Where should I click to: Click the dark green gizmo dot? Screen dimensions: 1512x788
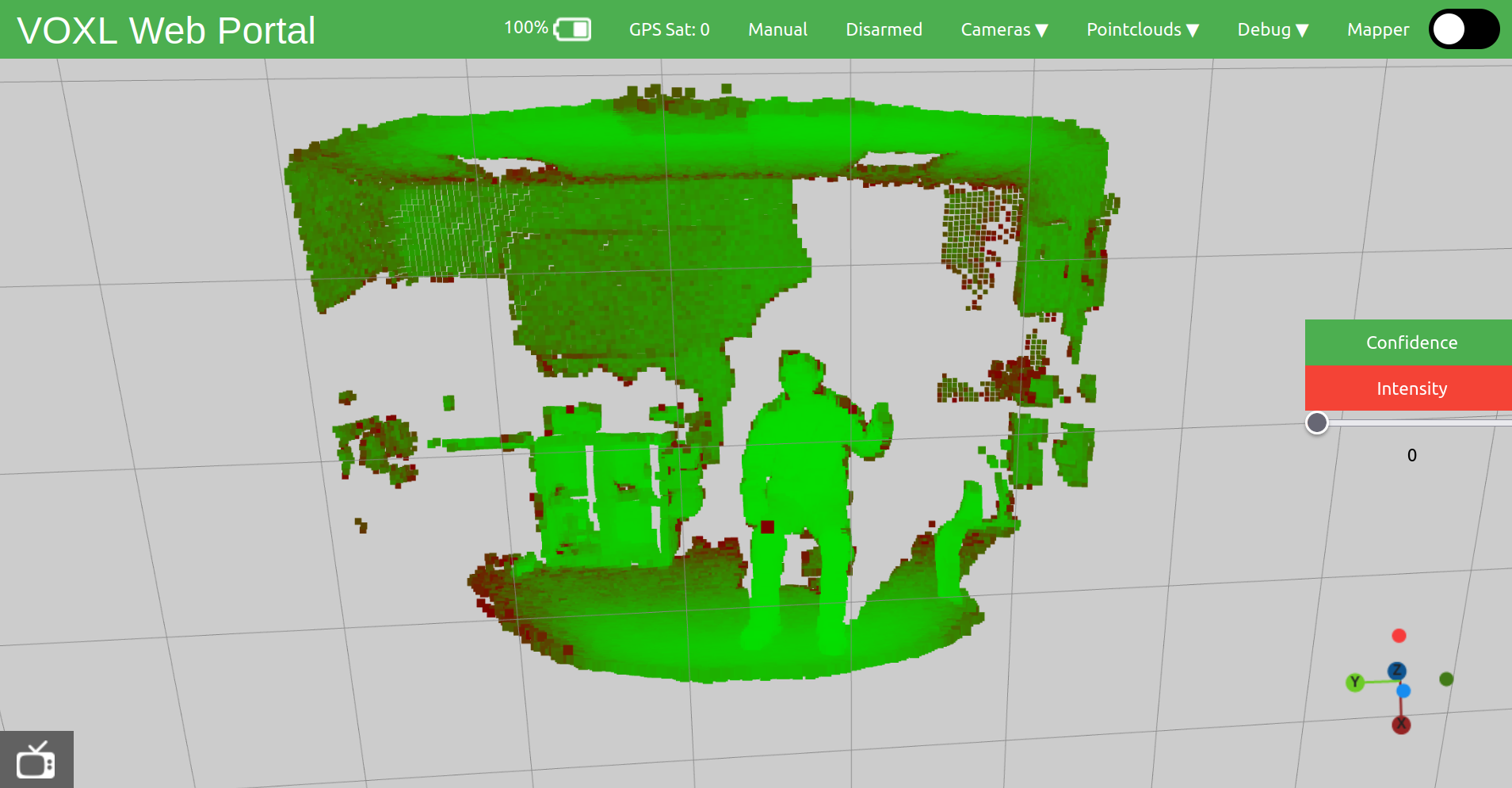pos(1446,679)
